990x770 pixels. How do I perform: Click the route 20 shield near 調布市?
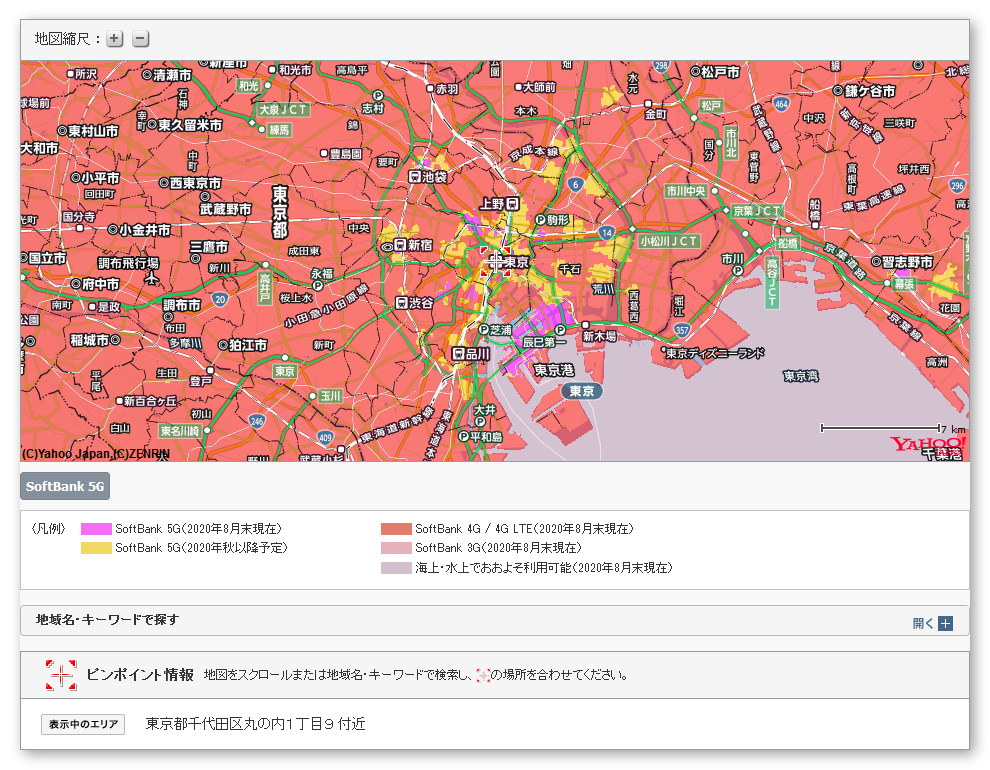220,299
